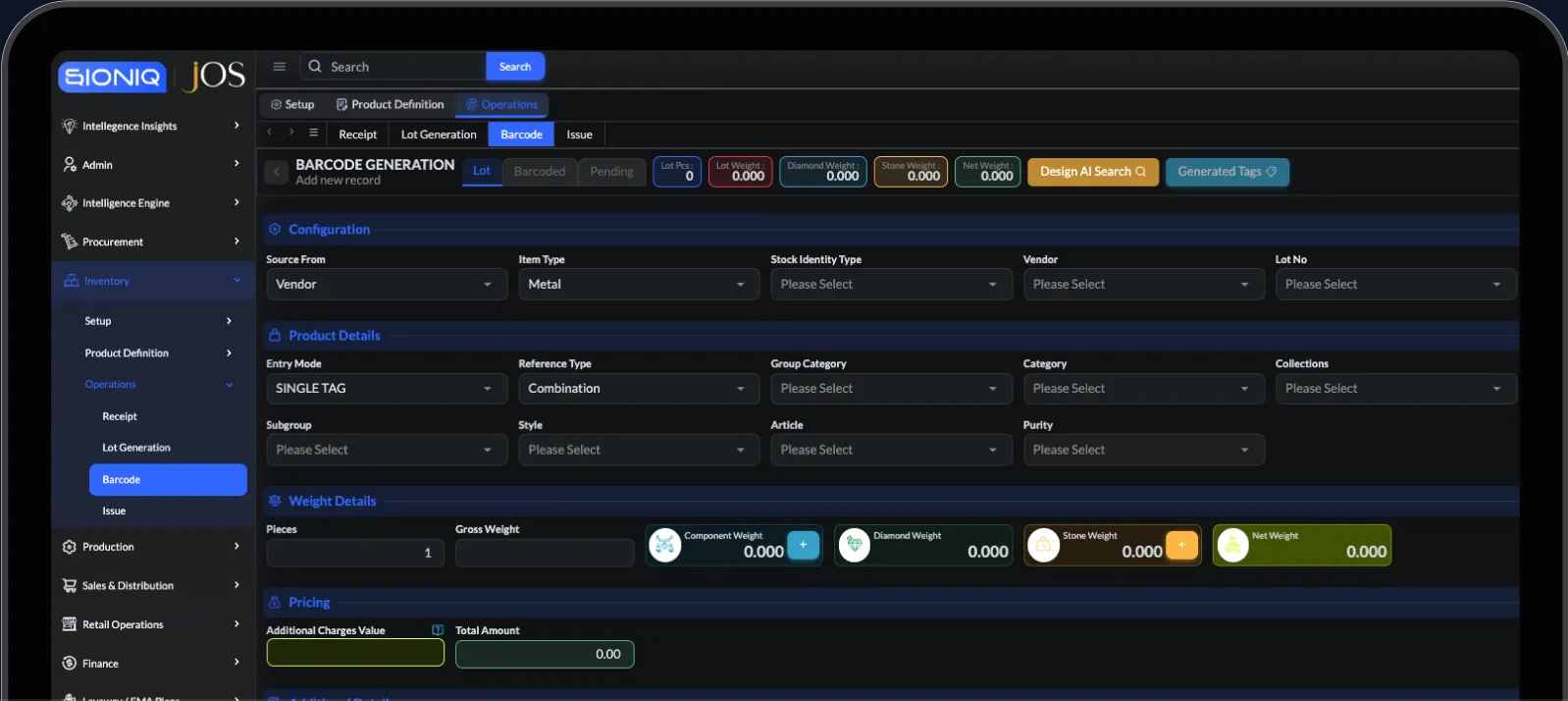Open the Vendor dropdown in Configuration
1568x701 pixels.
pyautogui.click(x=1143, y=284)
